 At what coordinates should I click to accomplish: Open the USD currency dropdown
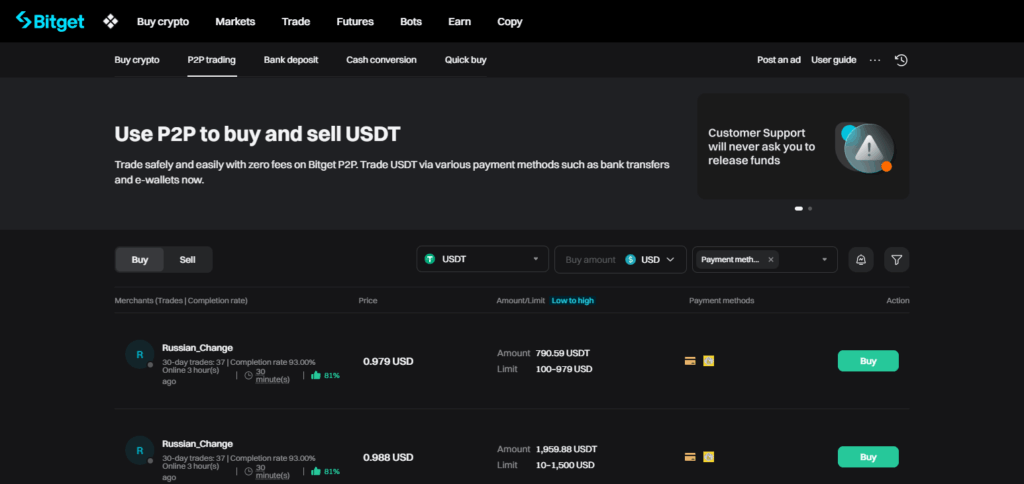tap(650, 259)
